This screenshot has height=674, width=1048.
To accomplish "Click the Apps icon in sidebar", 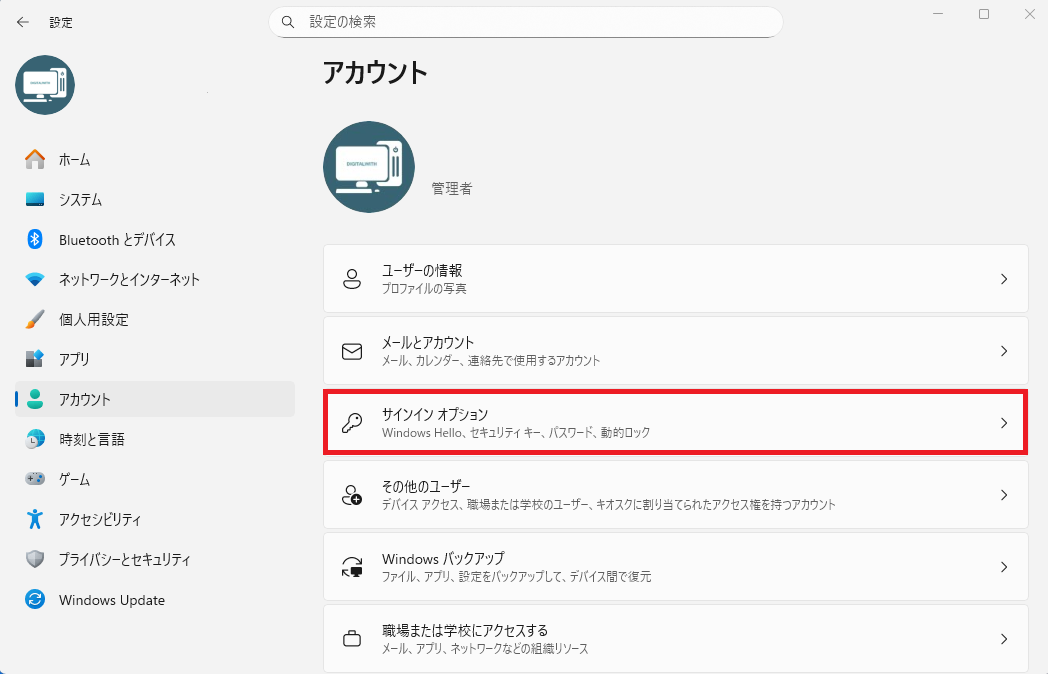I will [35, 359].
